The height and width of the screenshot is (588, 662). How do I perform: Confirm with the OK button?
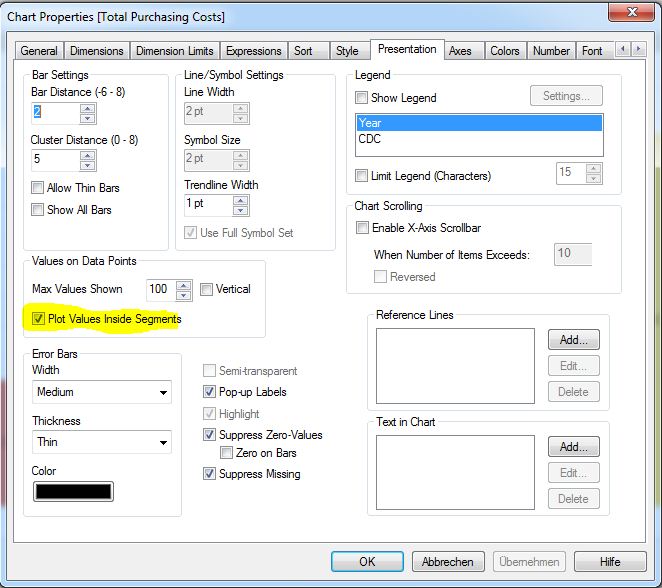point(367,562)
